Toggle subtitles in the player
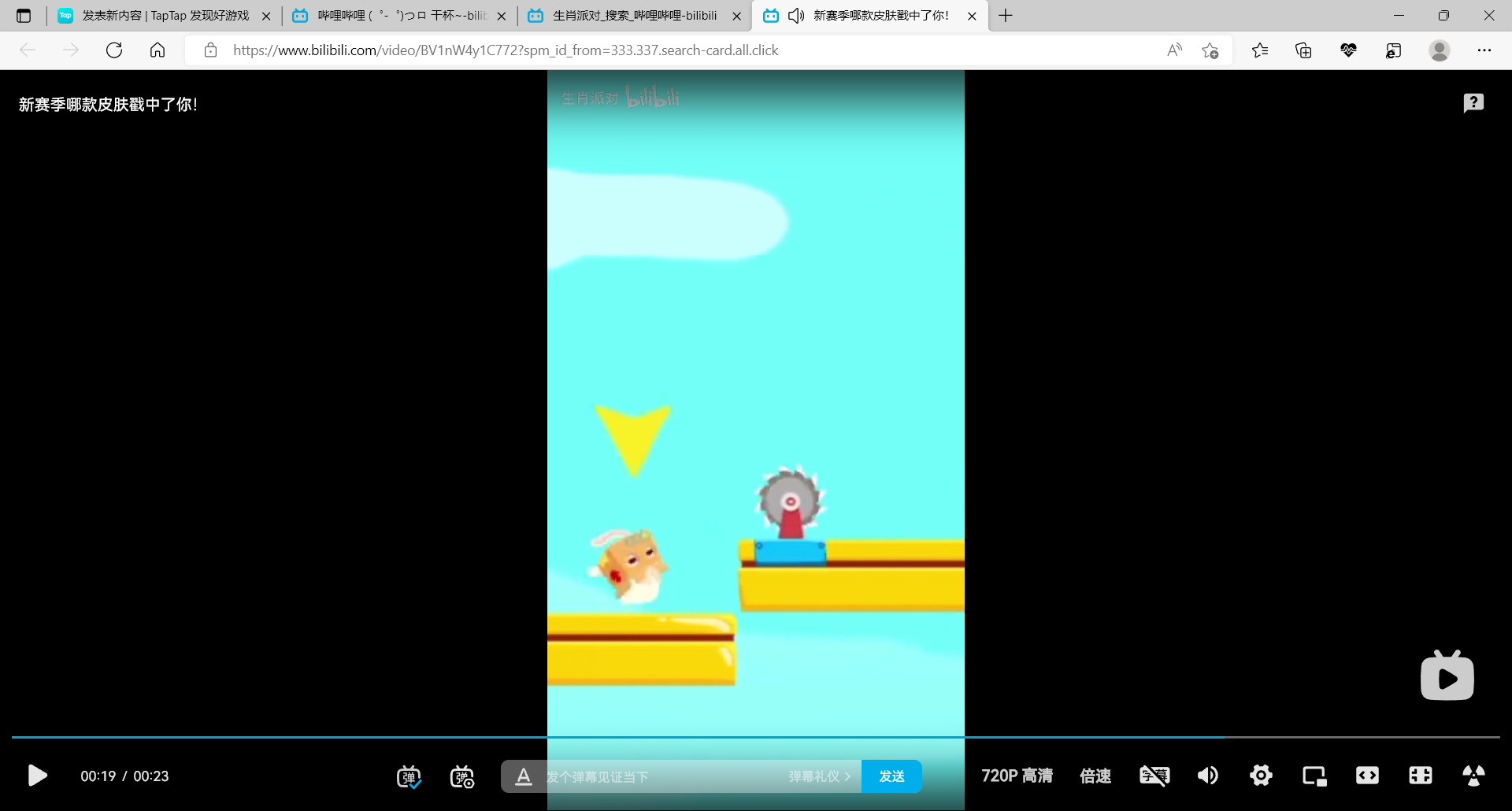This screenshot has height=811, width=1512. (1154, 776)
